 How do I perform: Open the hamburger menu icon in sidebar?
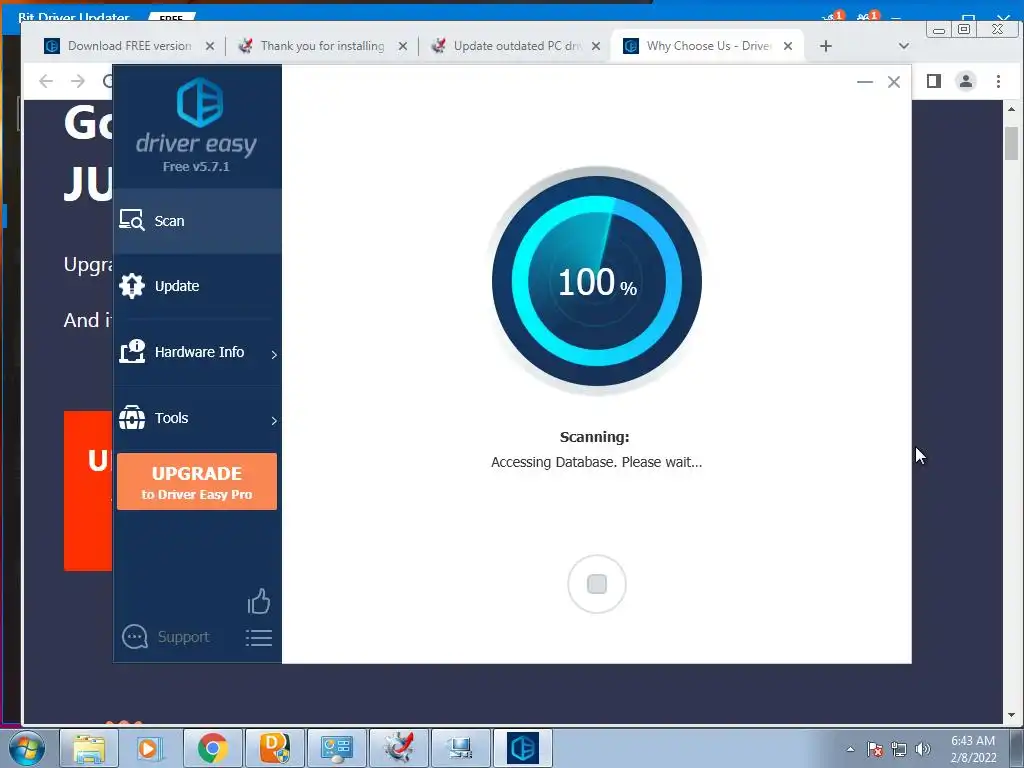click(259, 638)
